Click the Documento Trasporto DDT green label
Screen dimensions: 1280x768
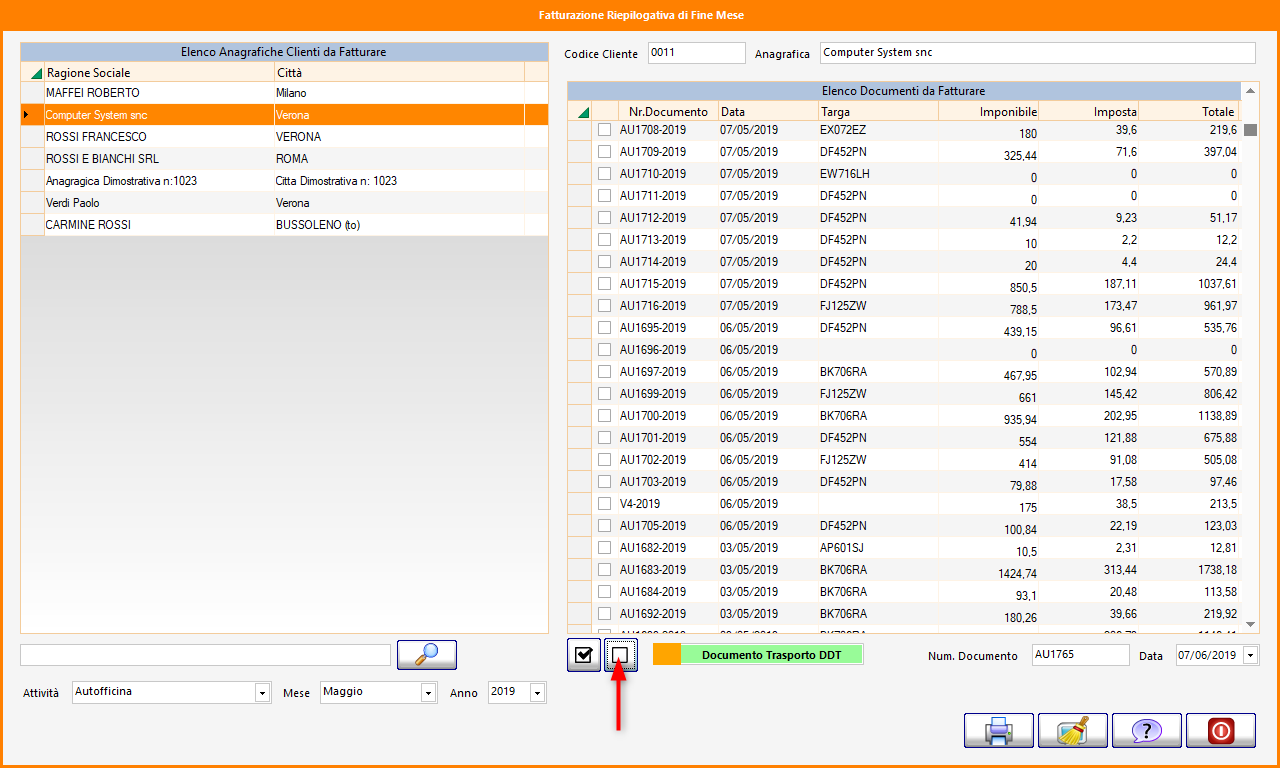[771, 655]
